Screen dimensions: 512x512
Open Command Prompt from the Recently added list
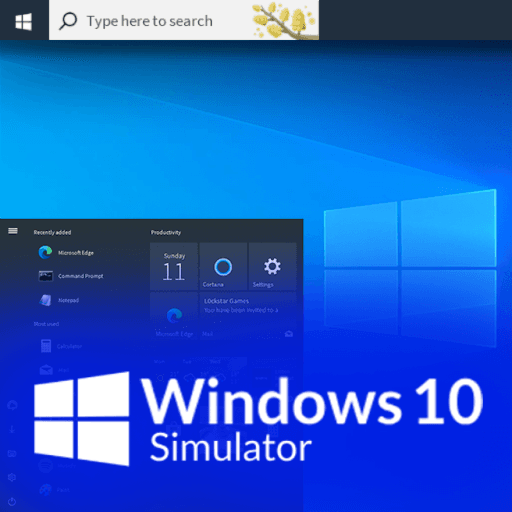click(x=71, y=276)
